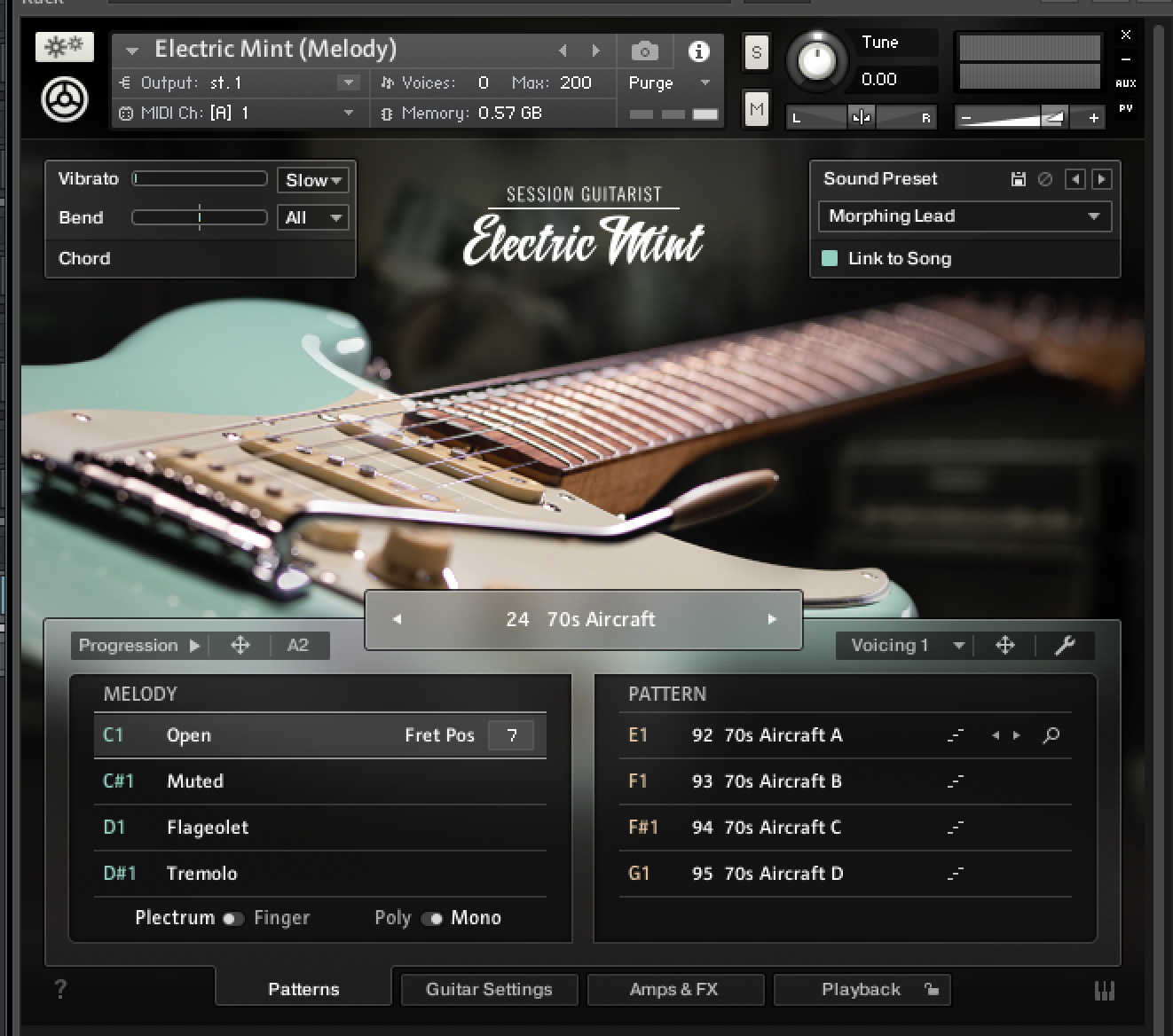The image size is (1173, 1036).
Task: Click the Vibrato amount slider
Action: 200,179
